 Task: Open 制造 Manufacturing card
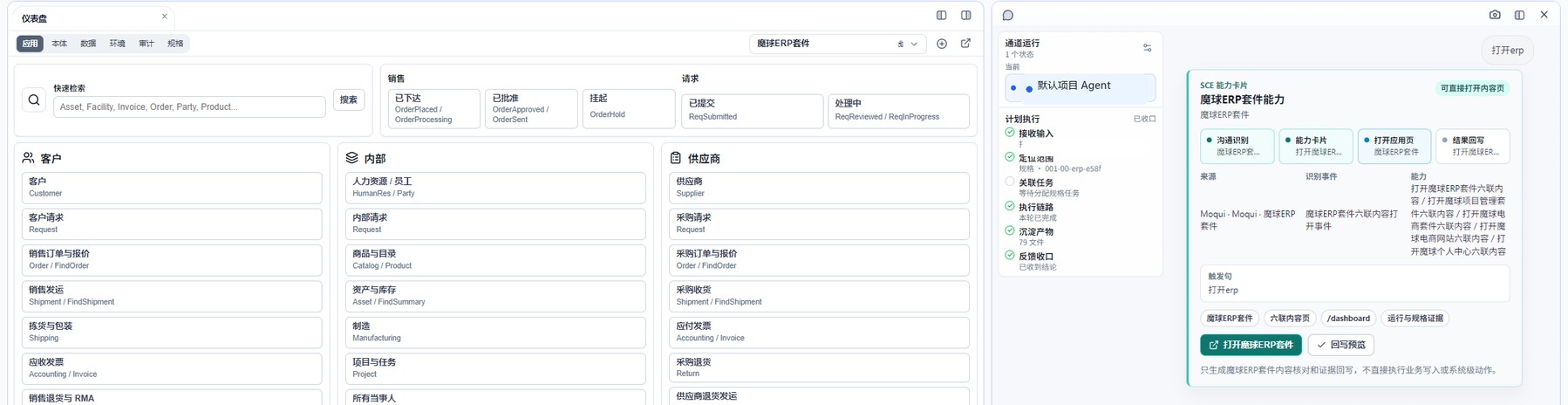tap(495, 333)
